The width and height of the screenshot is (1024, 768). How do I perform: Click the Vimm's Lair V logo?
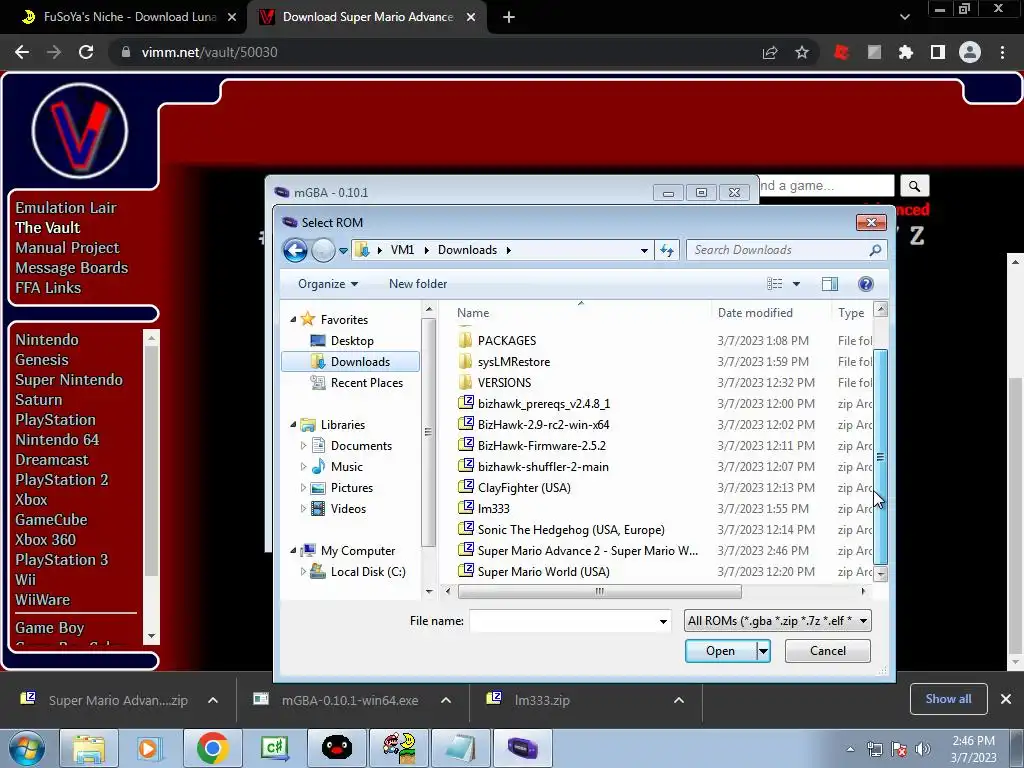click(80, 131)
